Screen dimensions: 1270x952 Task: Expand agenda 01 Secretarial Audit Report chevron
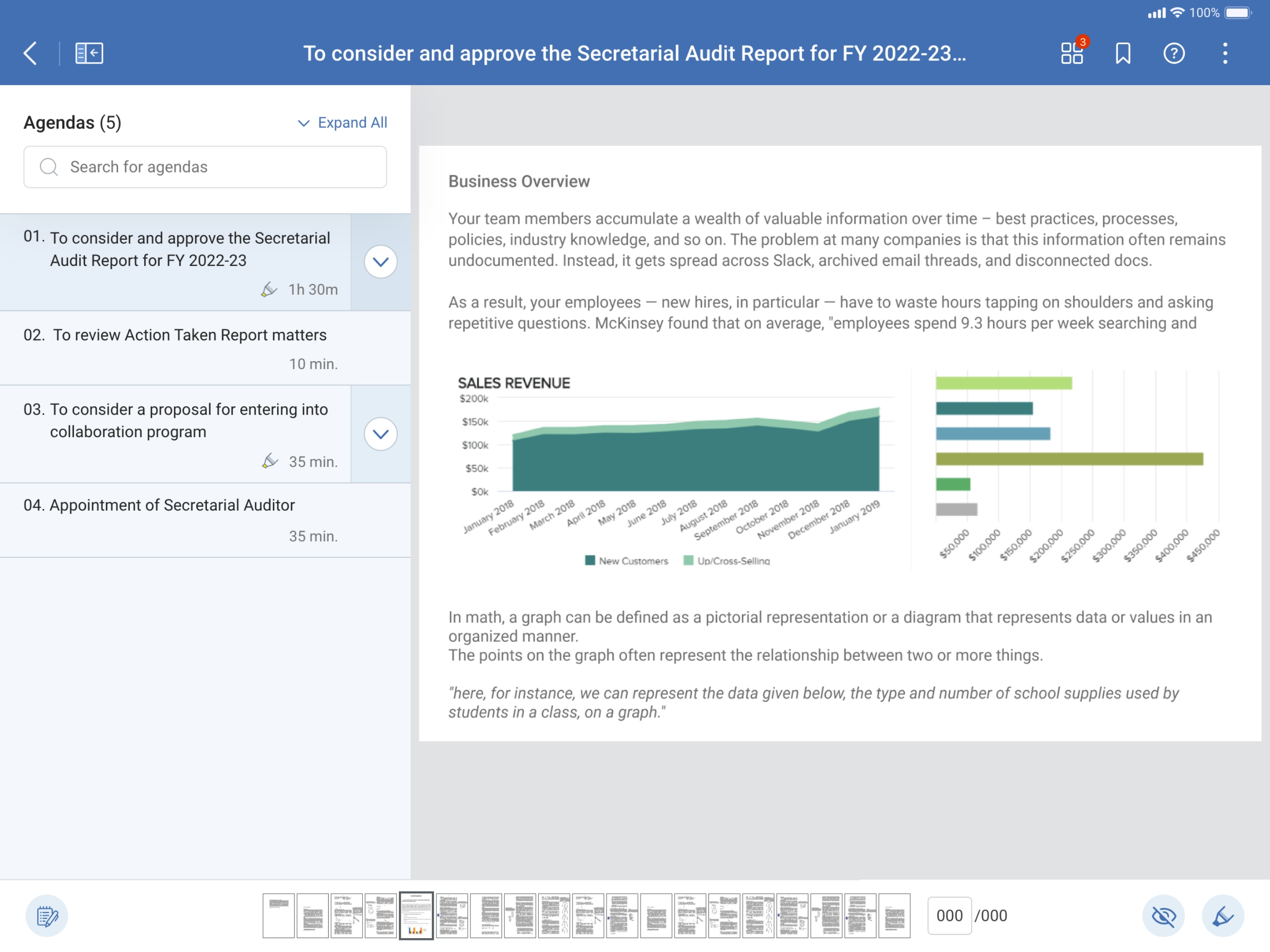point(381,262)
